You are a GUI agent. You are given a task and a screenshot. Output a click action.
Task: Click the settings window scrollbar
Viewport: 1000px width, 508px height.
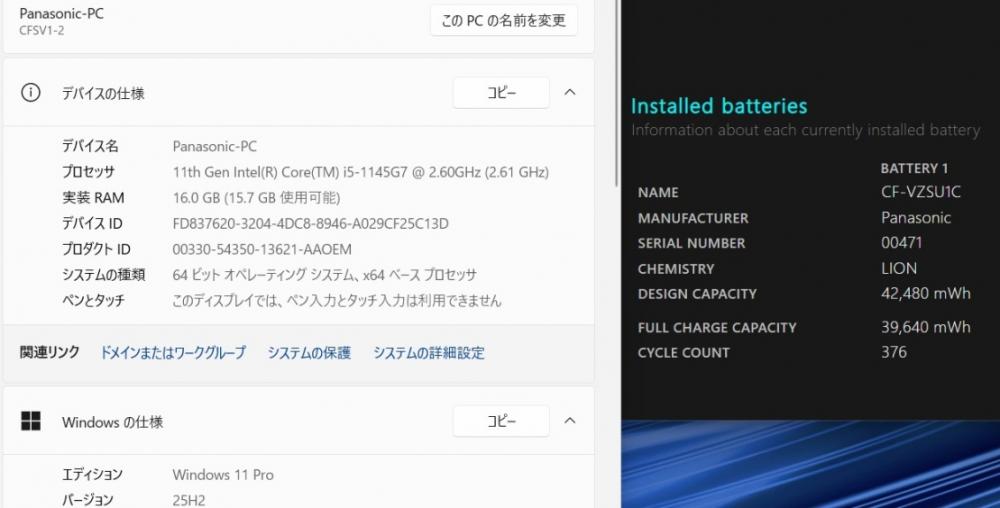(617, 93)
